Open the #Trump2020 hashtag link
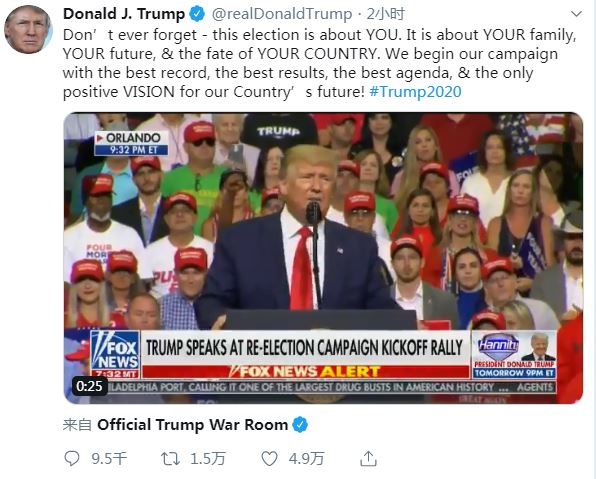 [x=415, y=92]
